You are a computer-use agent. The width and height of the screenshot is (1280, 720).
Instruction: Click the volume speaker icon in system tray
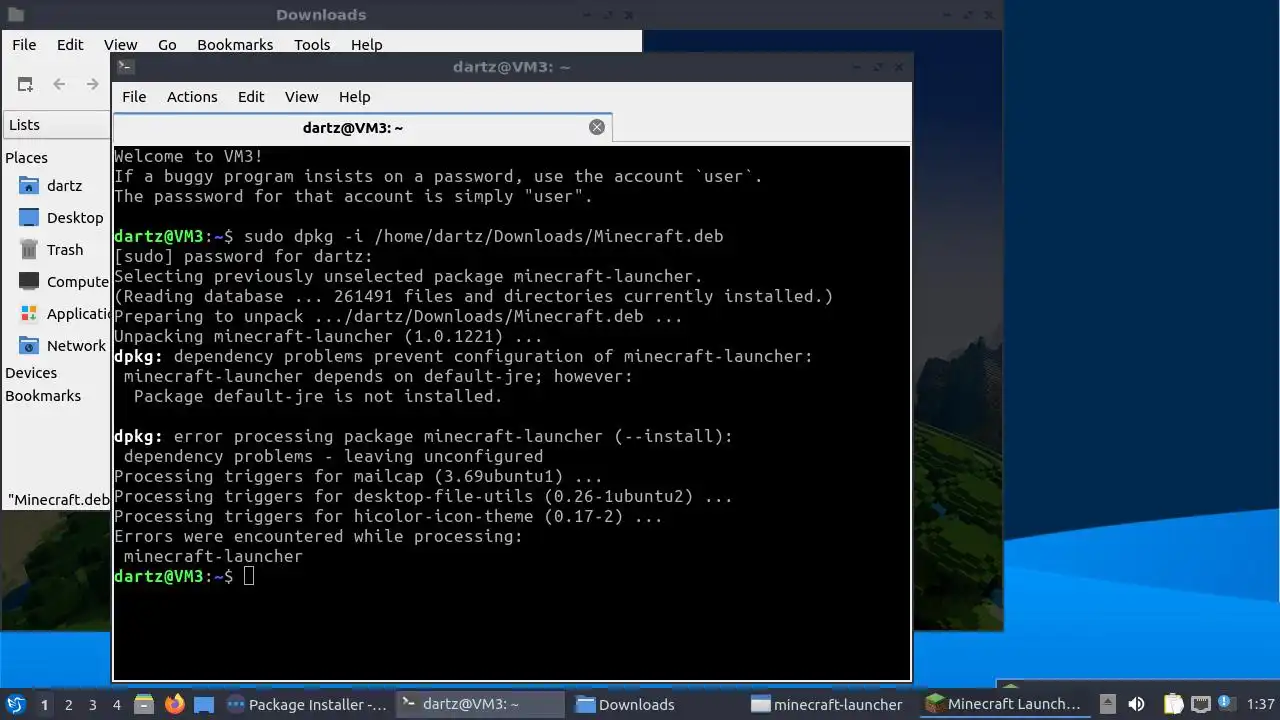point(1136,704)
